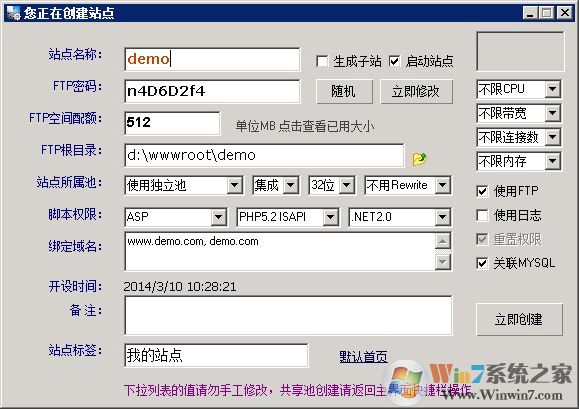Click the 随机 password button
This screenshot has height=409, width=579.
[x=344, y=91]
